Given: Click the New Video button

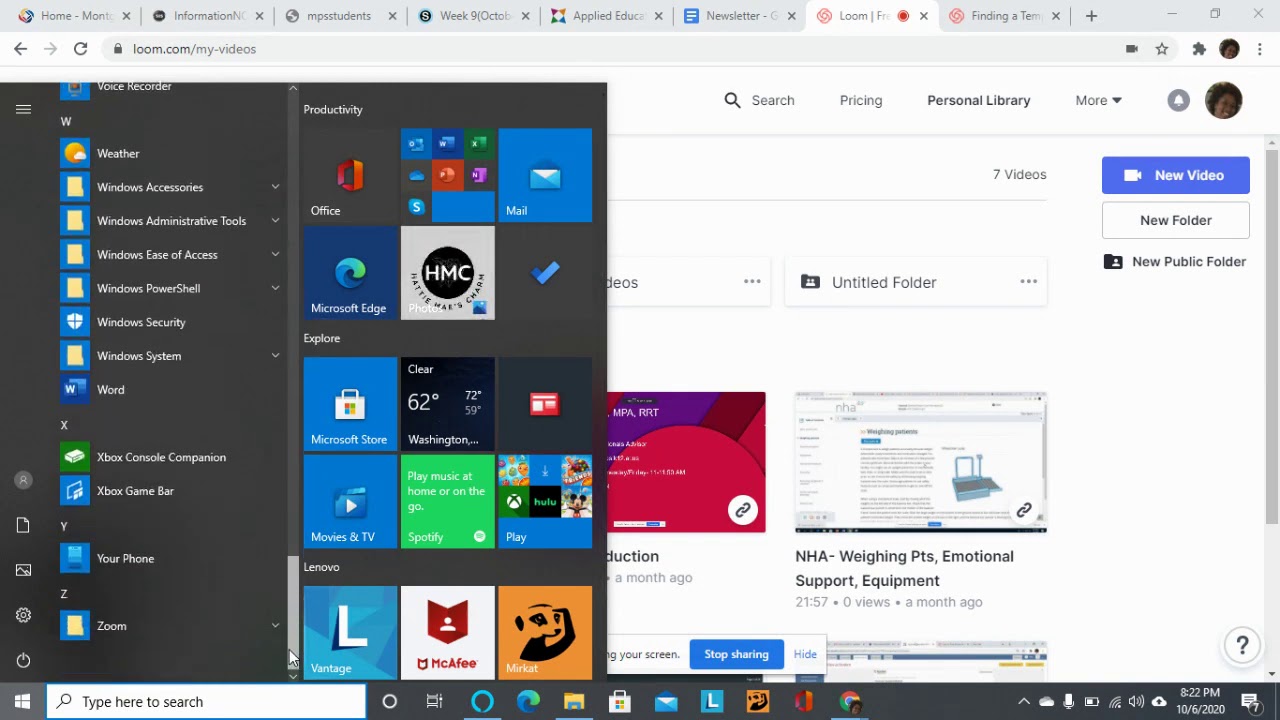Looking at the screenshot, I should tap(1175, 175).
